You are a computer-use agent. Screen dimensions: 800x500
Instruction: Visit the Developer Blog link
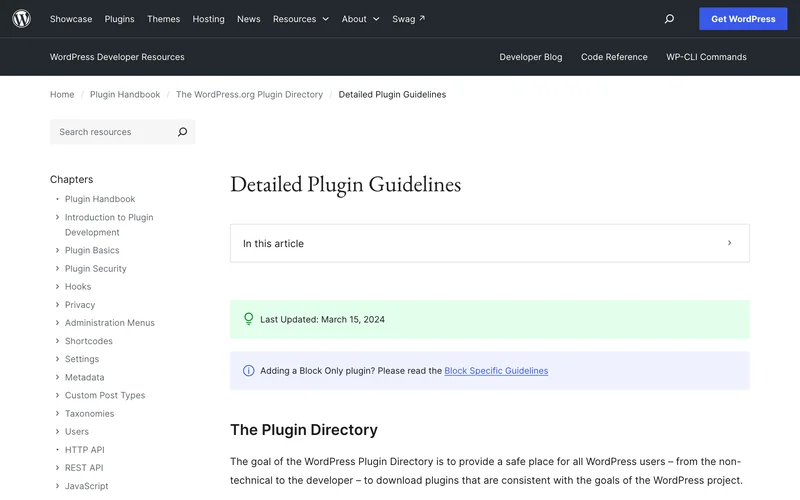coord(531,57)
